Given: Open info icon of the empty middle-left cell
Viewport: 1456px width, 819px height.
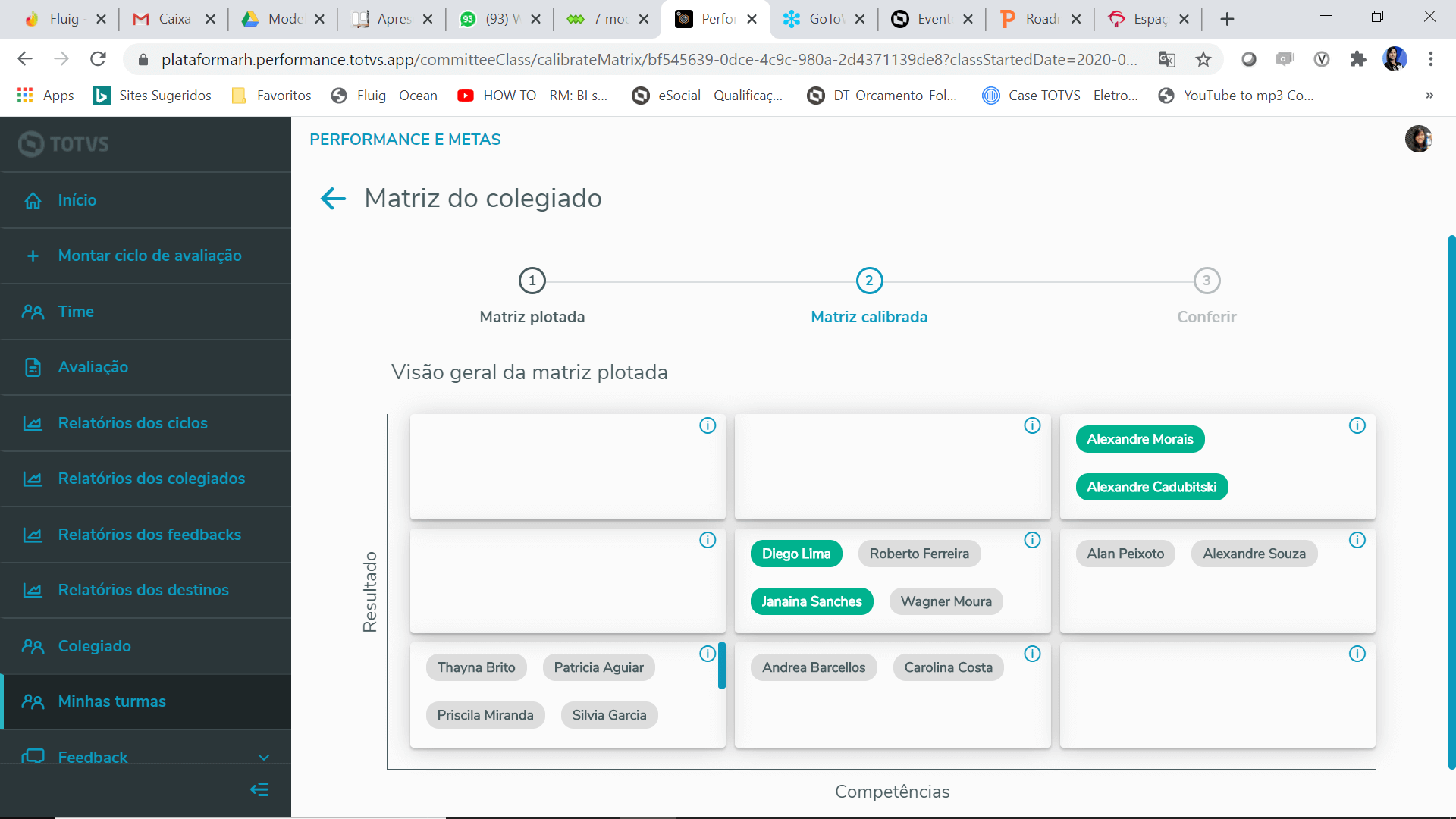Looking at the screenshot, I should (708, 540).
